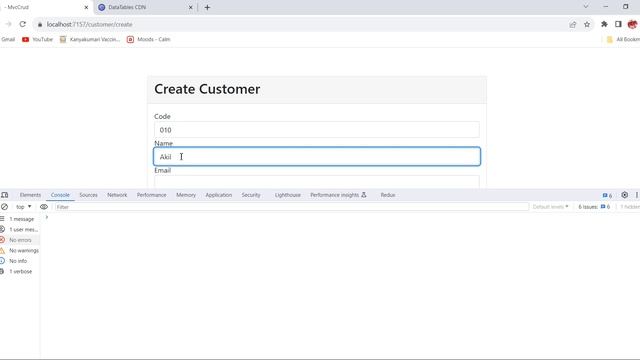Switch to the Lighthouse DevTools tab

[x=287, y=195]
